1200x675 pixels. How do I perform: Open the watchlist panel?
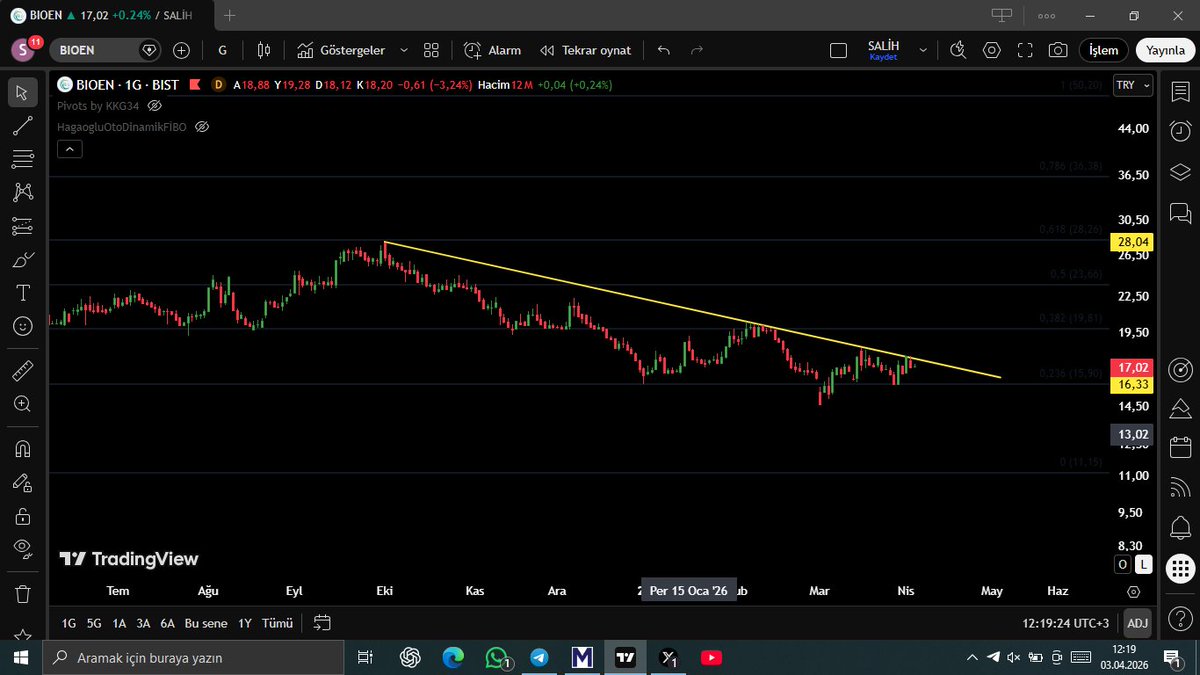click(x=1180, y=90)
